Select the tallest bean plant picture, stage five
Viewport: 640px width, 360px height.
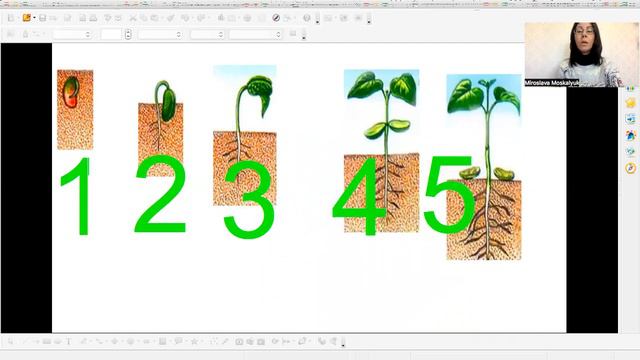484,167
